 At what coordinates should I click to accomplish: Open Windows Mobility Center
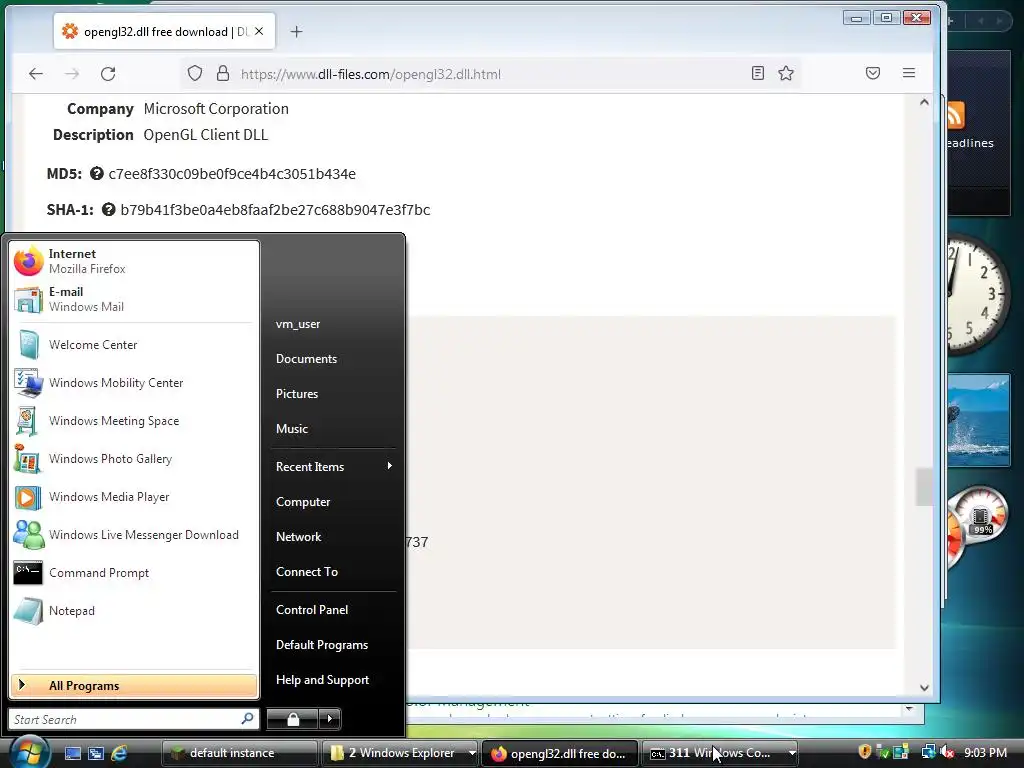(133, 383)
